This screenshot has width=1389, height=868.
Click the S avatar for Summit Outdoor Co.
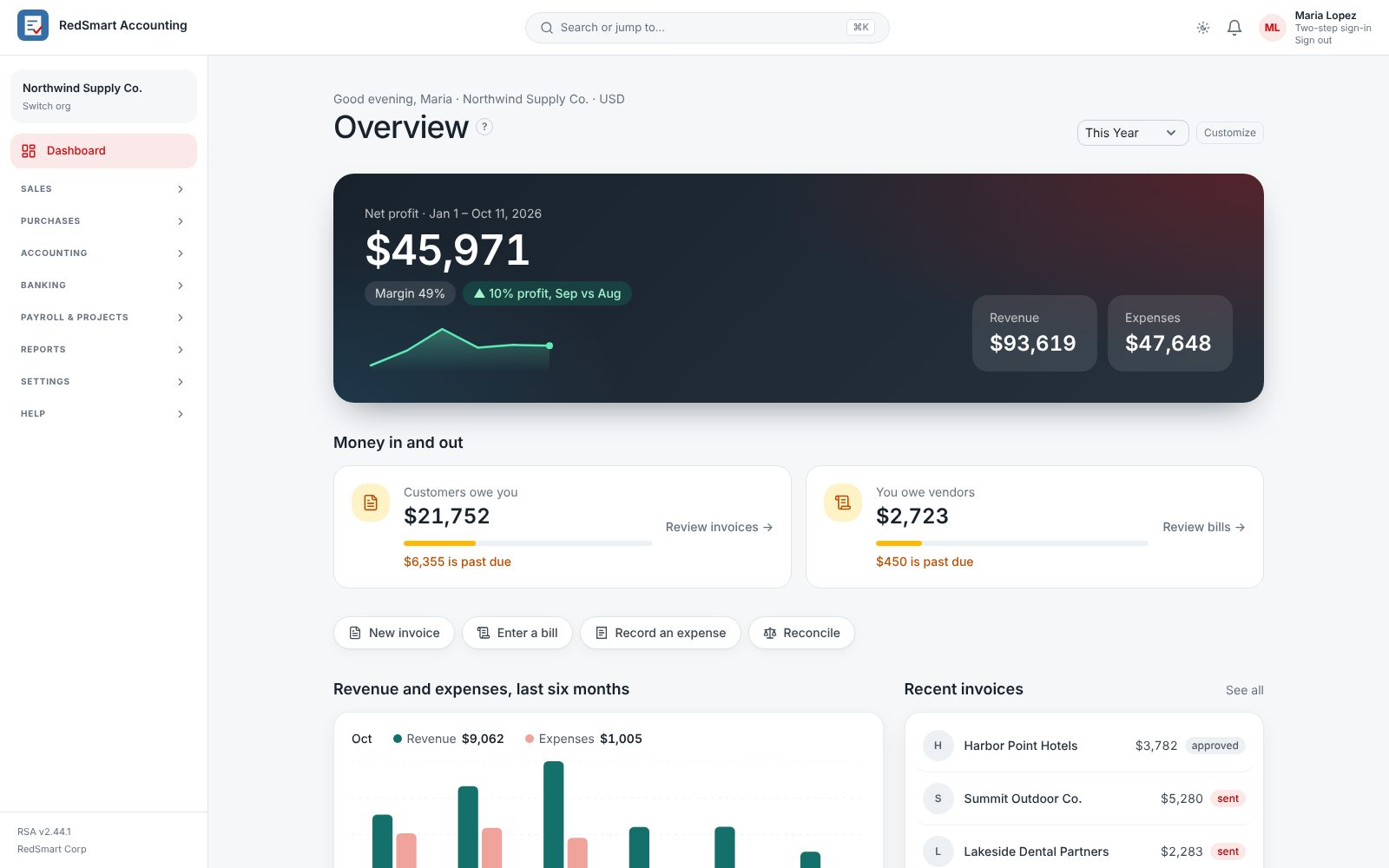click(938, 799)
